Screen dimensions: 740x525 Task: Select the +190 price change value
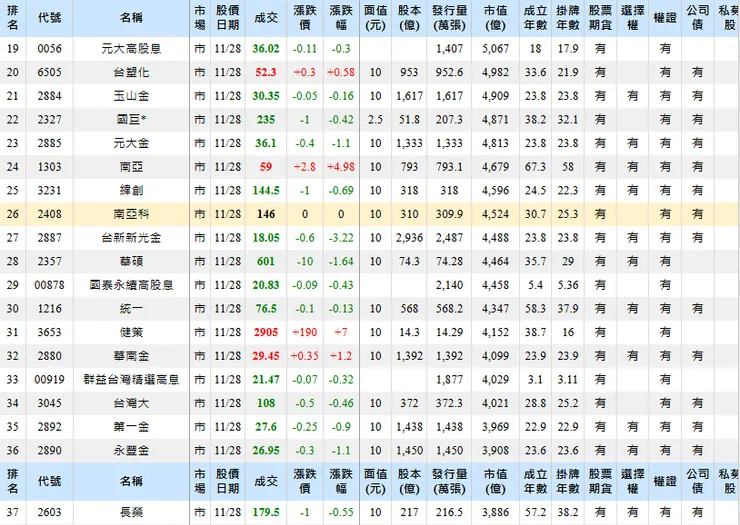click(x=304, y=332)
